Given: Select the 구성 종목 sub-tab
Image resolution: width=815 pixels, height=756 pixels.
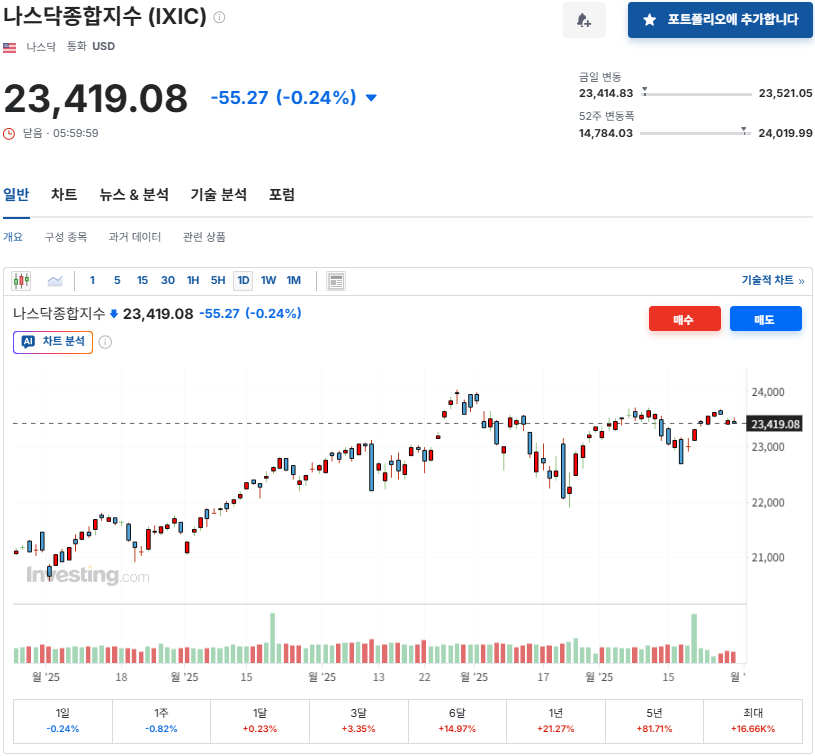Looking at the screenshot, I should tap(65, 237).
